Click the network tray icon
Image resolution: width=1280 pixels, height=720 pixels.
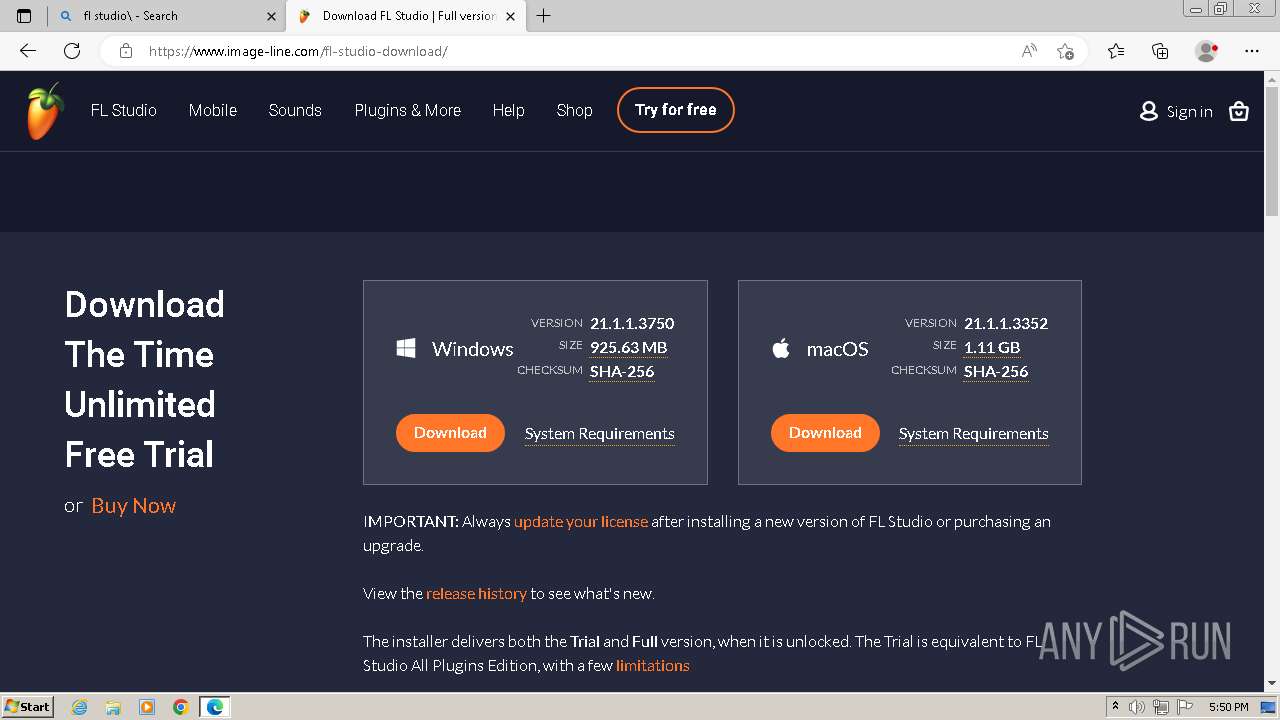tap(1161, 707)
